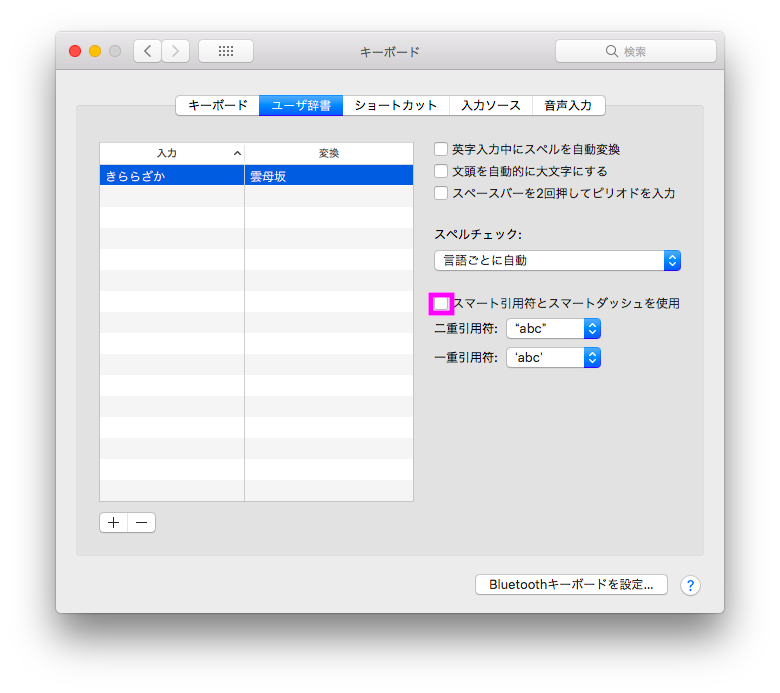Select the きららざか input cell
This screenshot has width=780, height=693.
tap(172, 176)
